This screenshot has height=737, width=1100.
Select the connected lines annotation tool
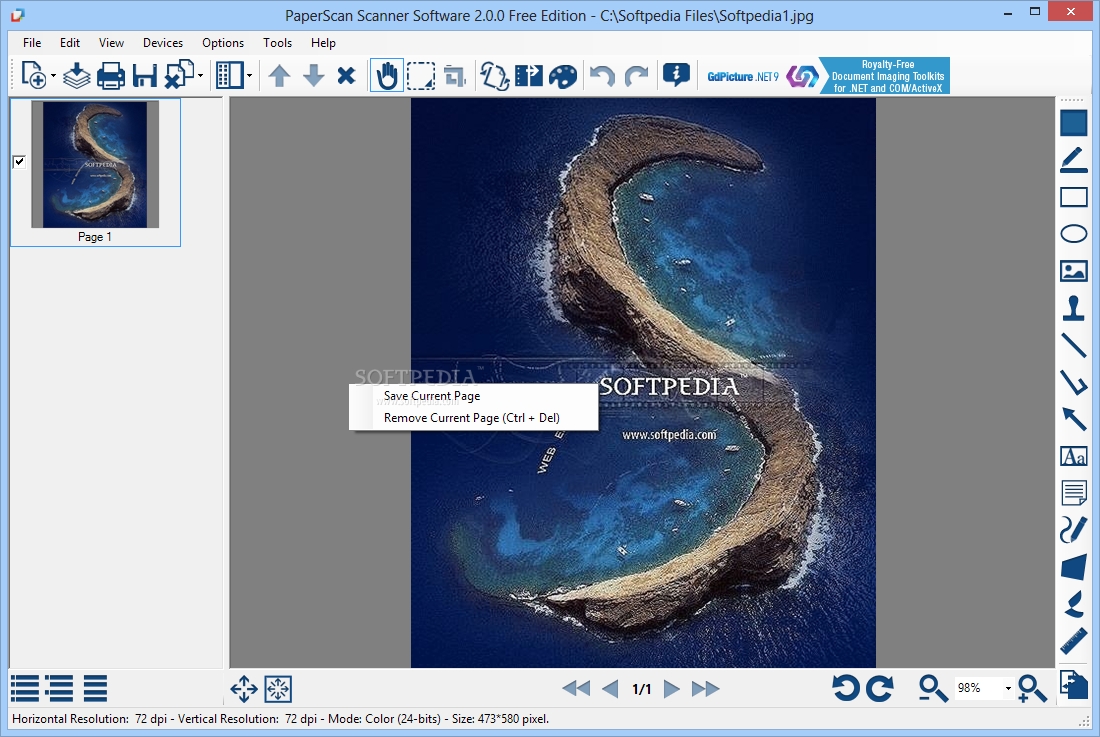tap(1073, 382)
